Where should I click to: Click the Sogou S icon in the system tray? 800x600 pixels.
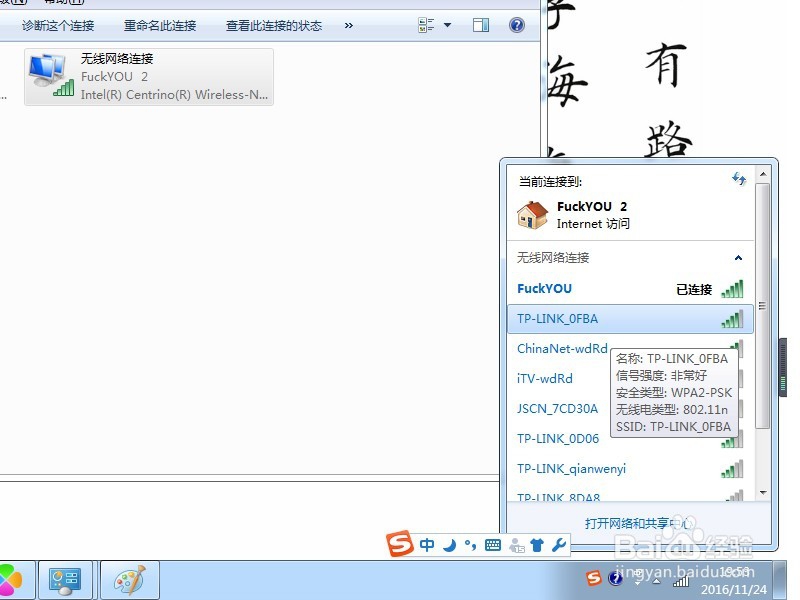(593, 578)
